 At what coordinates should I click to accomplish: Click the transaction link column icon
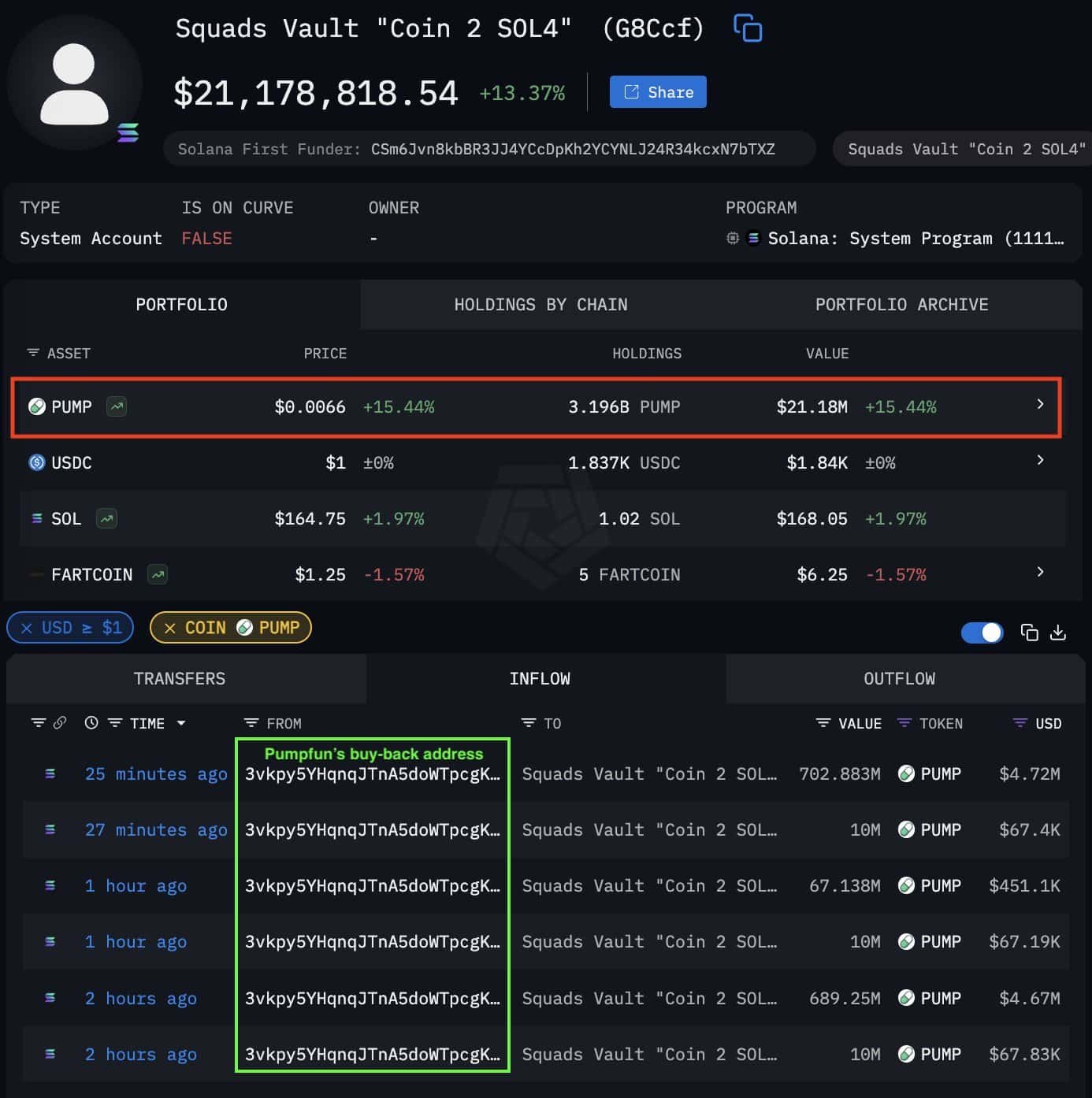pyautogui.click(x=60, y=723)
